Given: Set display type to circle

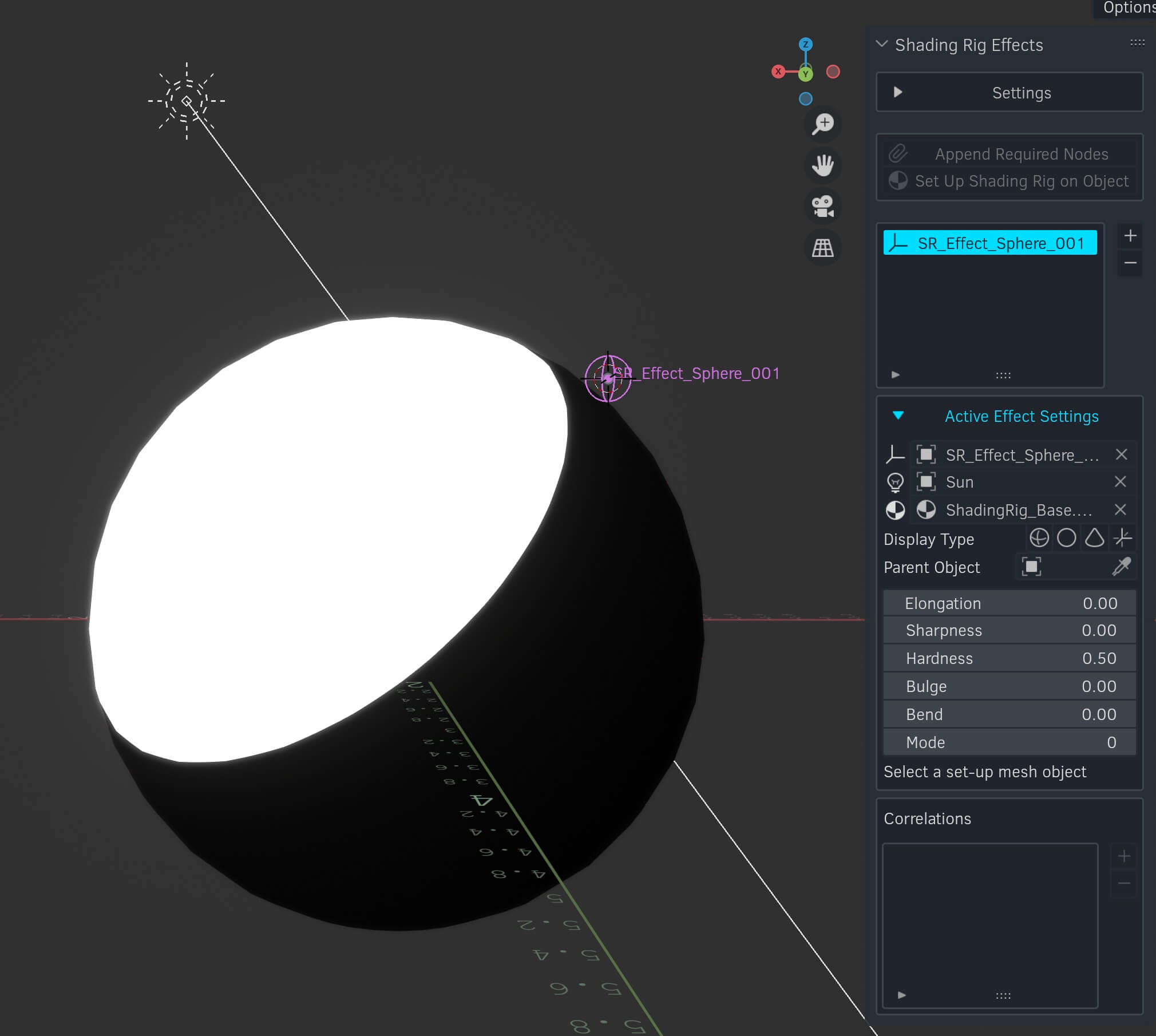Looking at the screenshot, I should click(1067, 538).
